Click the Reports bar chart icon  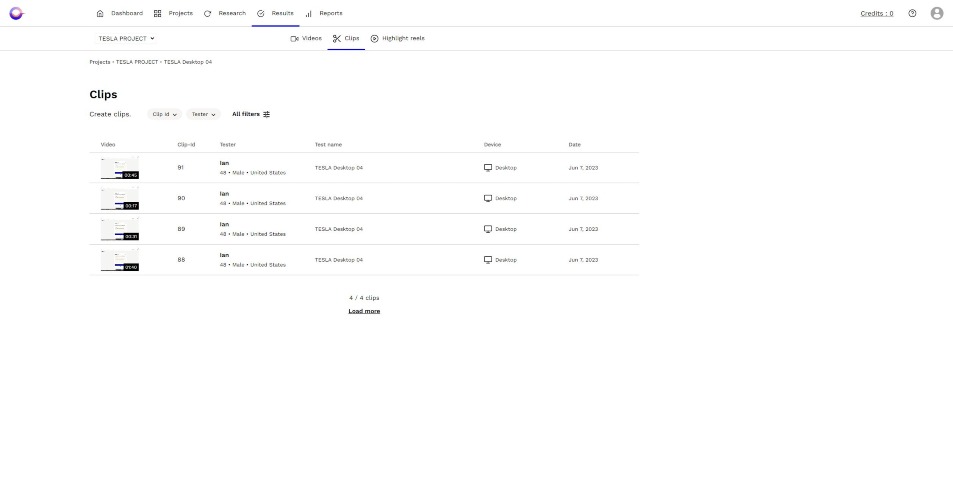point(309,13)
